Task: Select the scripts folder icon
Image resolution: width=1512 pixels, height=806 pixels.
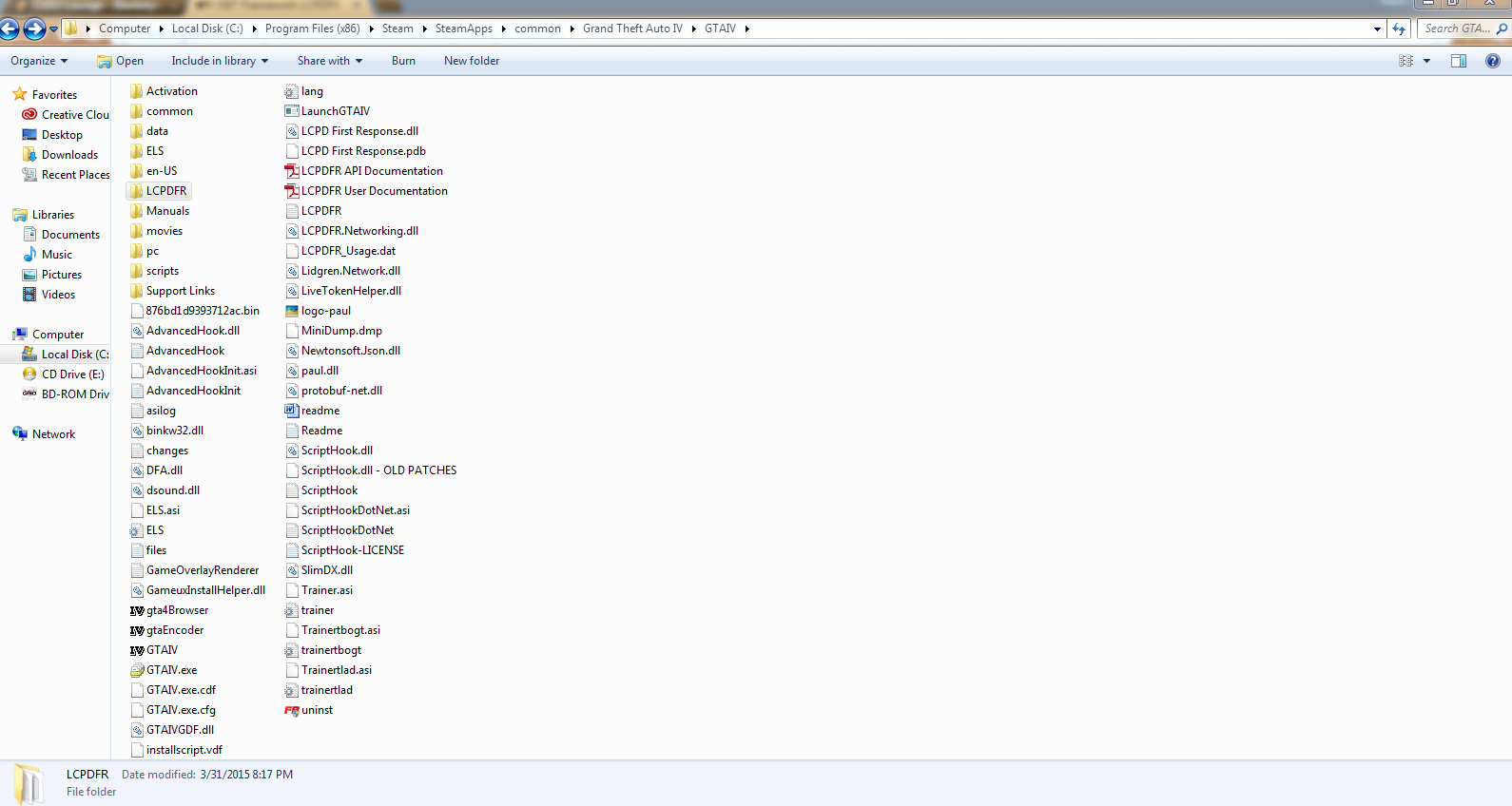Action: click(137, 271)
